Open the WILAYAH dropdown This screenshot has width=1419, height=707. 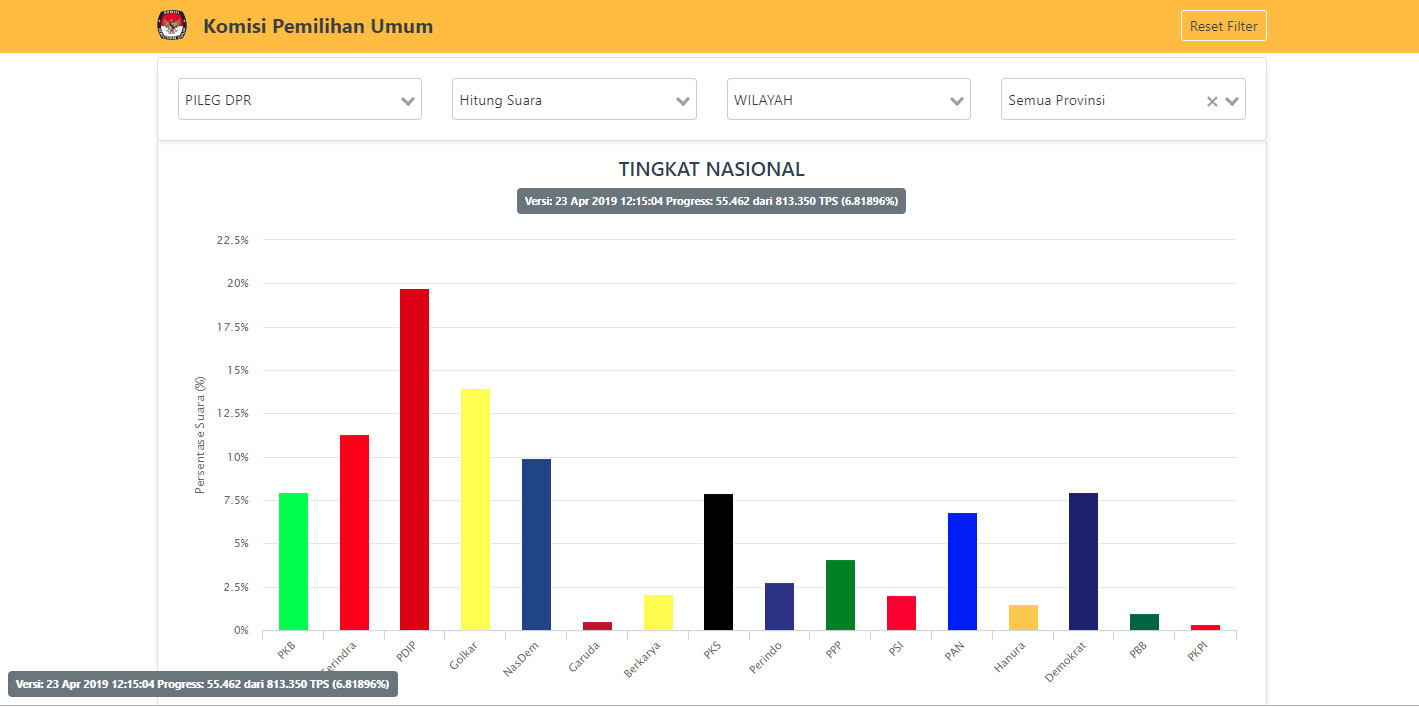[848, 100]
